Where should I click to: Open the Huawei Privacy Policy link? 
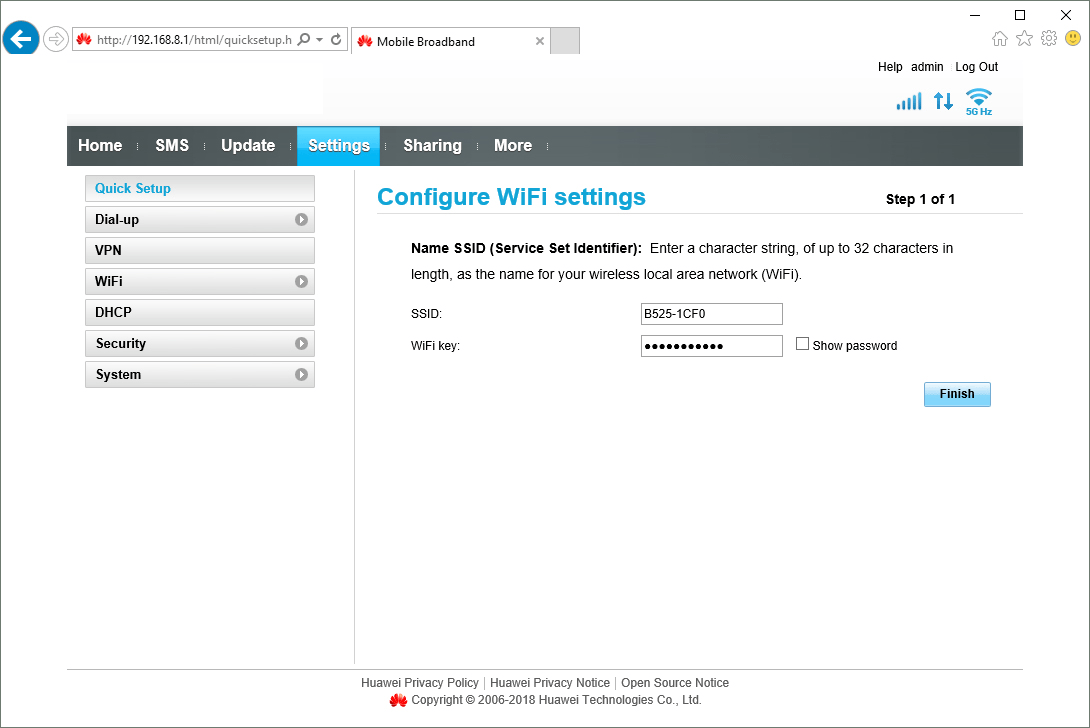420,683
